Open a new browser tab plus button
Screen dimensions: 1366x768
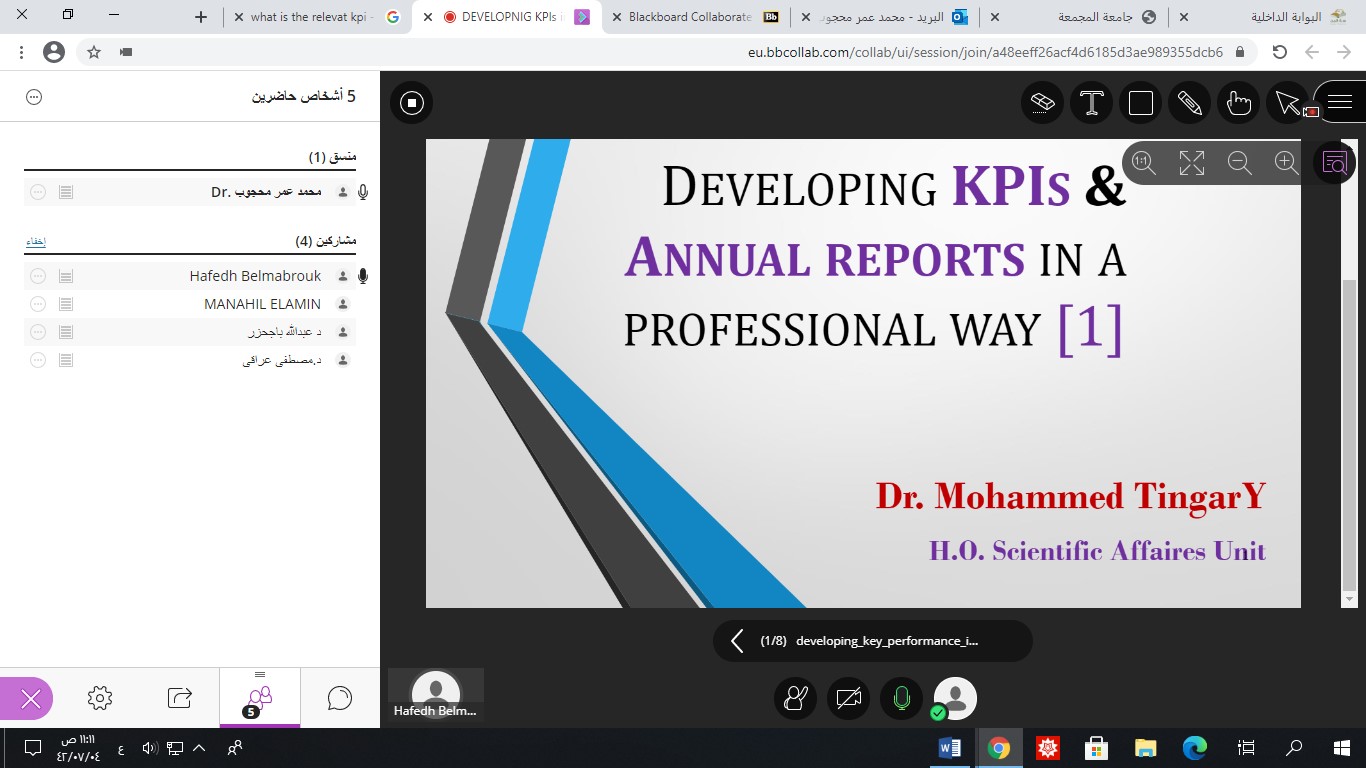pyautogui.click(x=201, y=17)
